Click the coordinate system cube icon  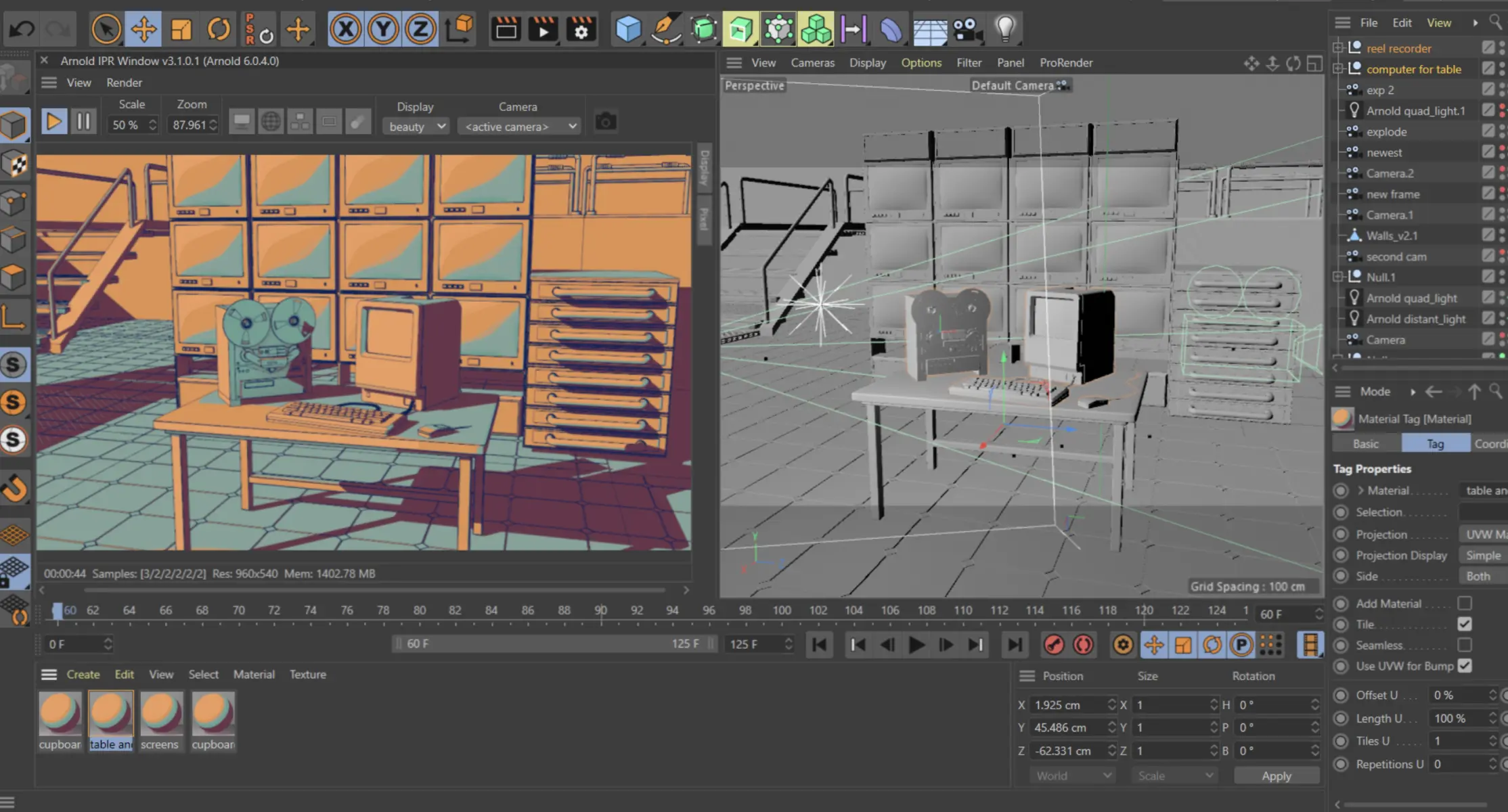coord(460,29)
